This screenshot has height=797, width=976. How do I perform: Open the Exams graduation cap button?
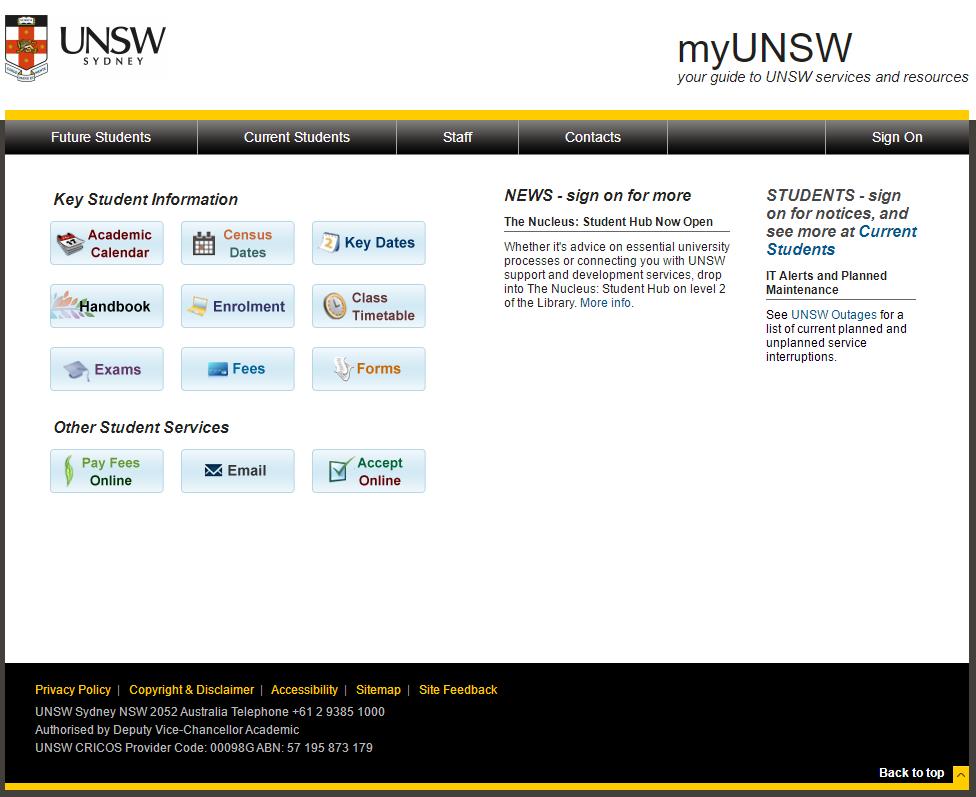(x=107, y=369)
